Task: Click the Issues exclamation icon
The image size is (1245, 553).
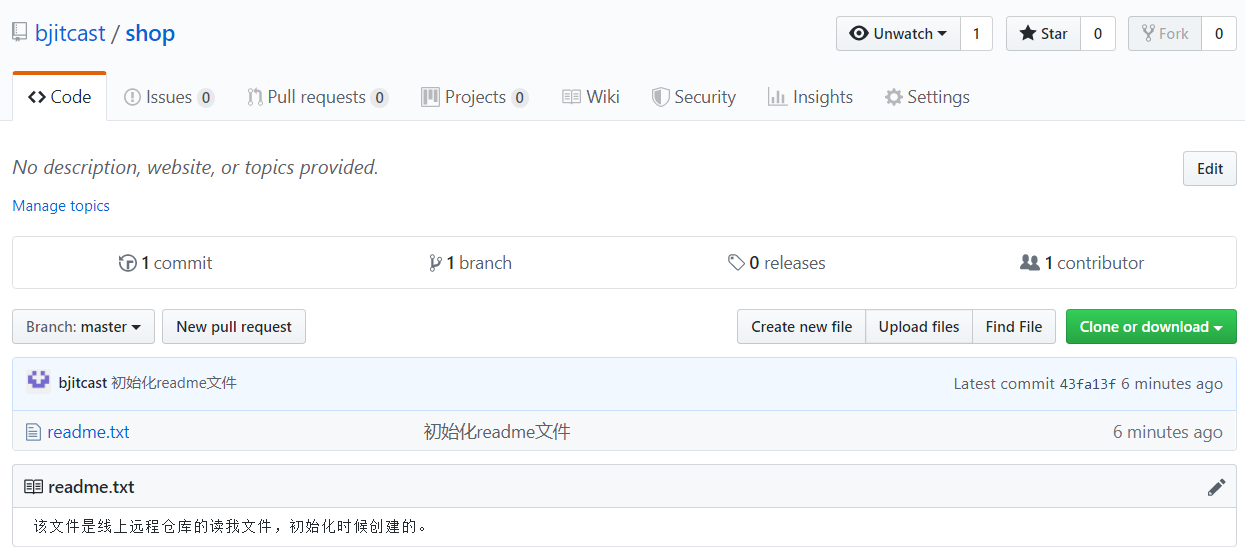Action: click(132, 97)
